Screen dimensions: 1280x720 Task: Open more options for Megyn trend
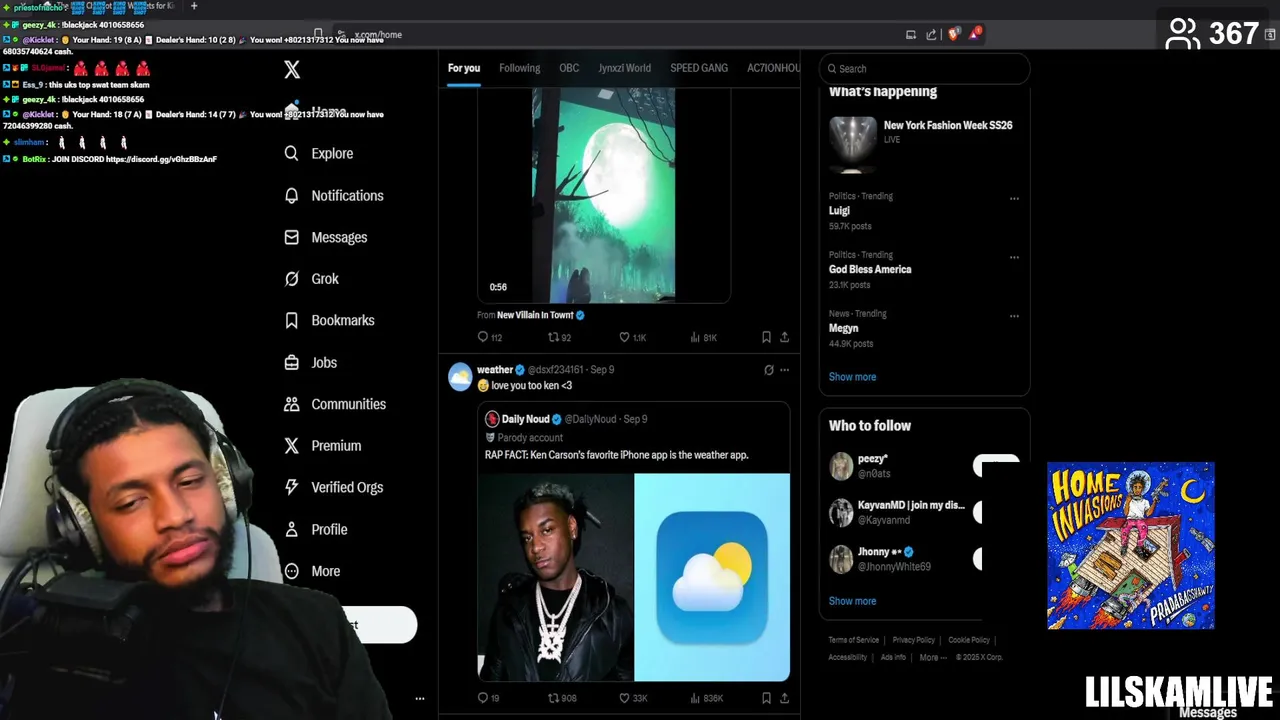tap(1014, 316)
